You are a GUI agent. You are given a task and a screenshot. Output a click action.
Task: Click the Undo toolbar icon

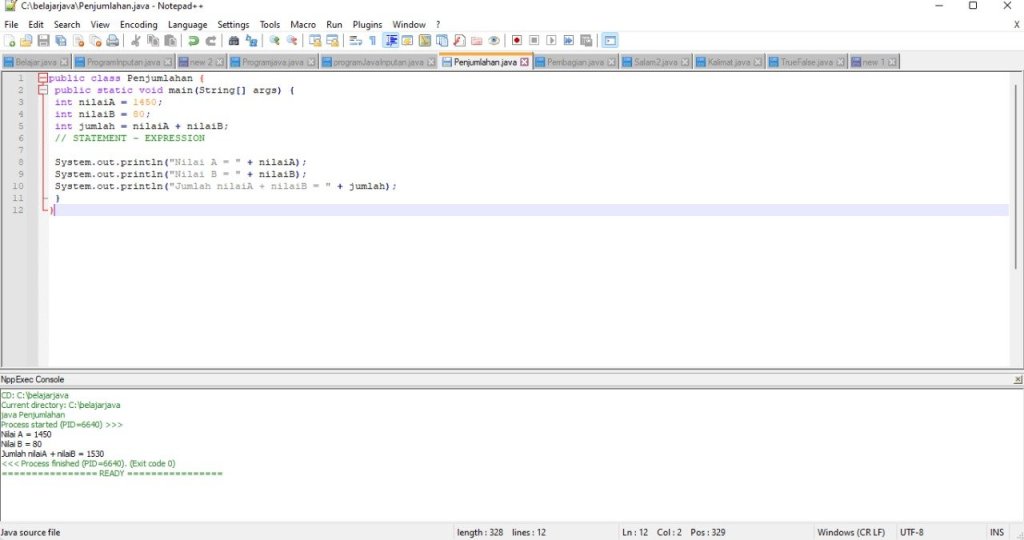193,41
